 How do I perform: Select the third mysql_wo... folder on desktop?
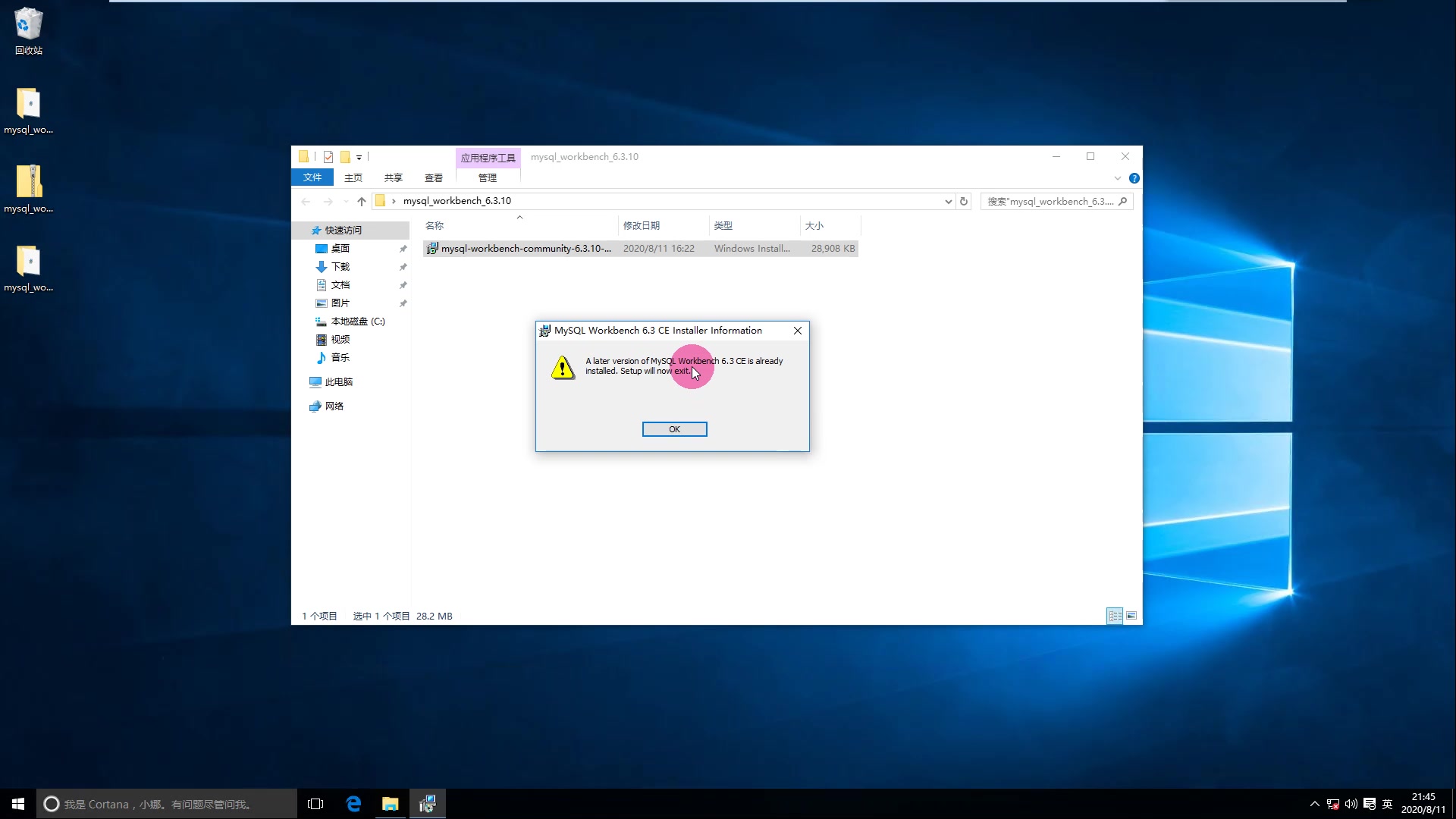29,268
